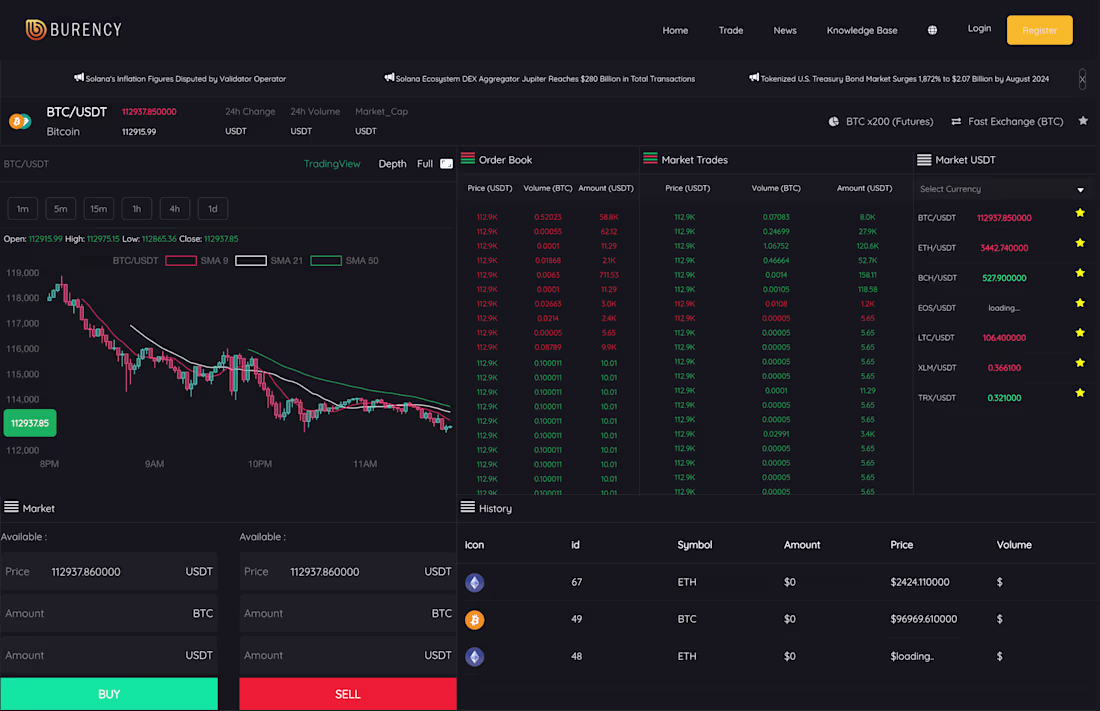Collapse the news ticker with the arrow button
Screen dimensions: 1100x711
click(1082, 78)
